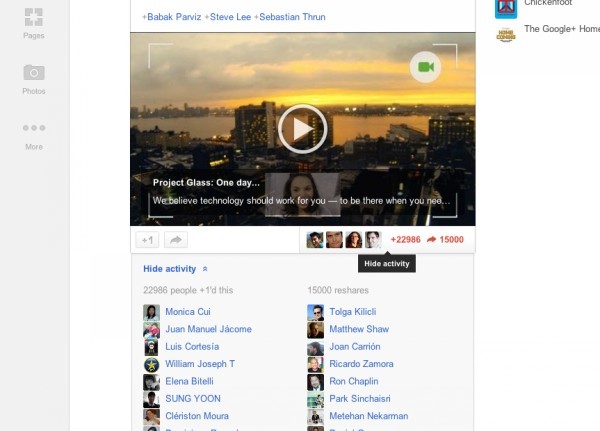Click the +22986 count

point(405,240)
